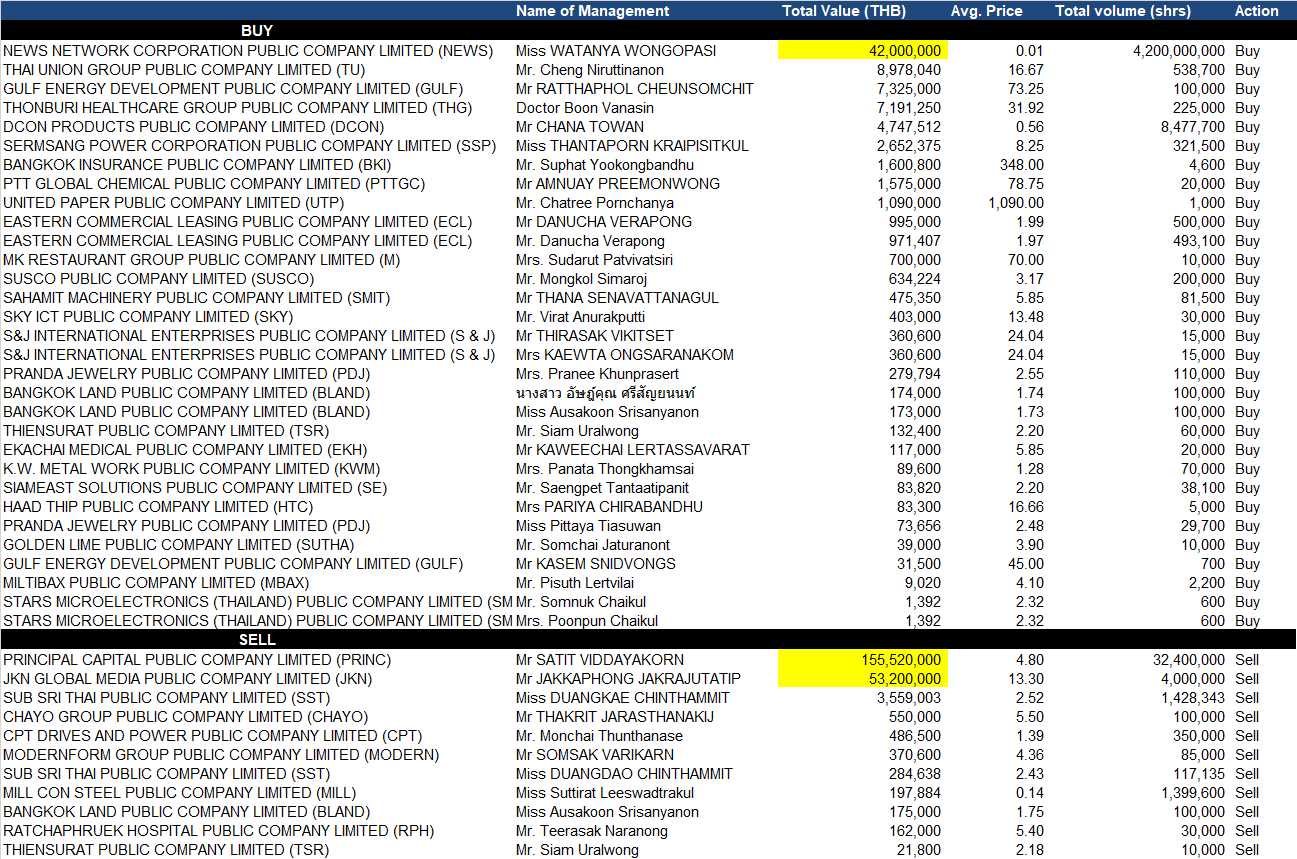This screenshot has height=859, width=1297.
Task: Click Mr. Cheng Niruttinanon name cell
Action: (x=590, y=70)
